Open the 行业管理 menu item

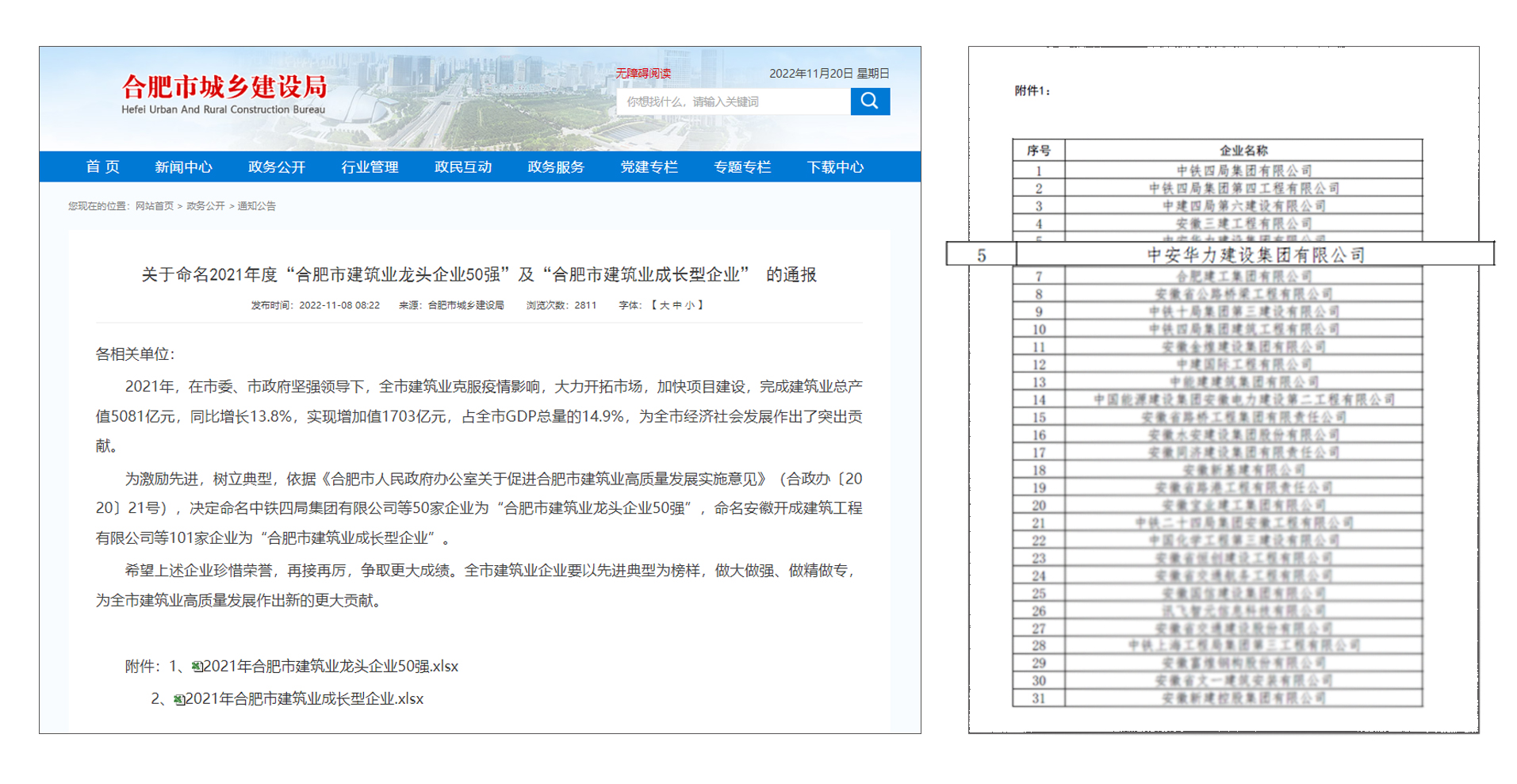[x=370, y=166]
